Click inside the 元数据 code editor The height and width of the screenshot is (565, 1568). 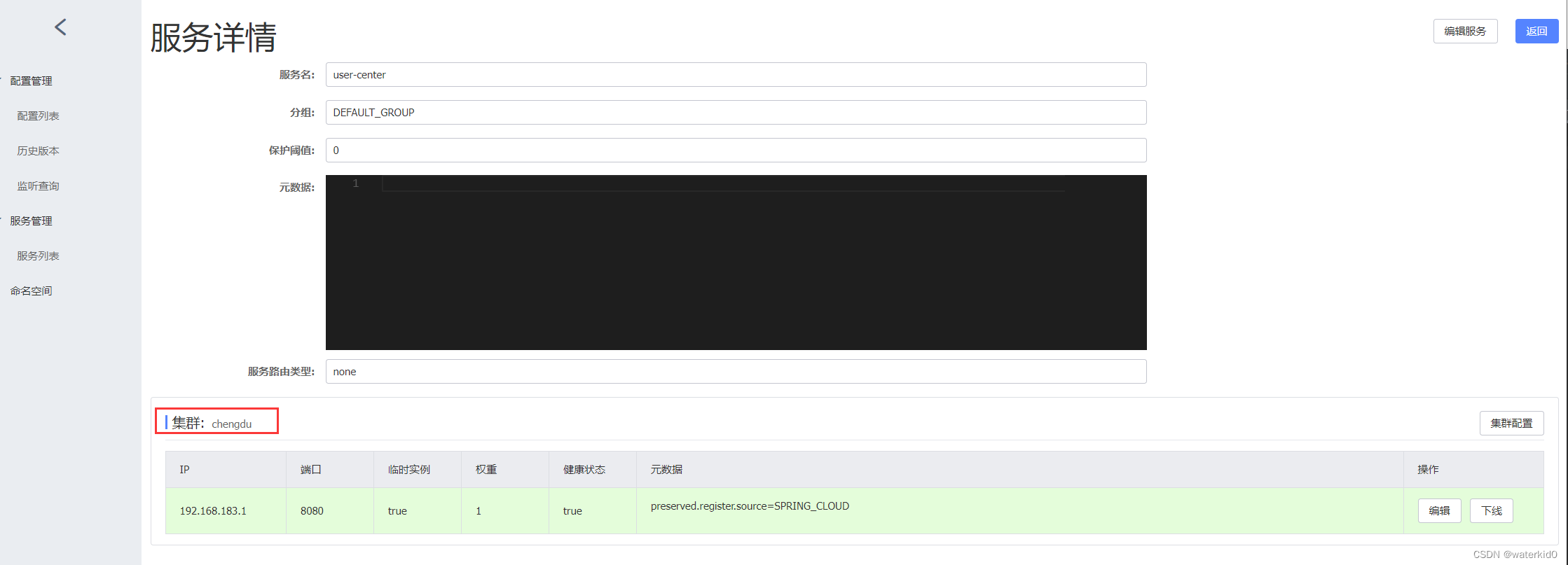point(736,263)
